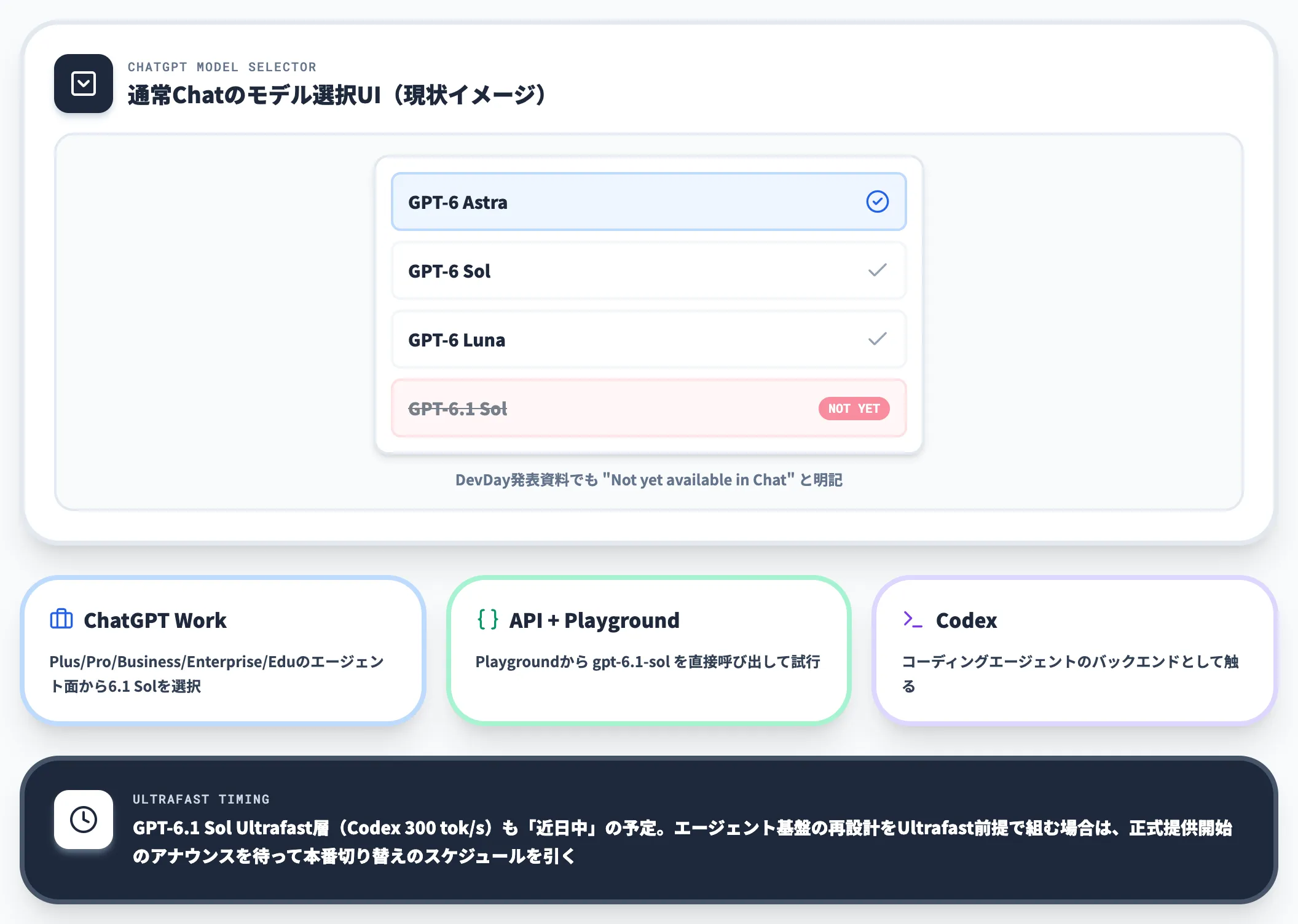Viewport: 1298px width, 924px height.
Task: Click the briefcase icon on ChatGPT Work
Action: [x=61, y=619]
